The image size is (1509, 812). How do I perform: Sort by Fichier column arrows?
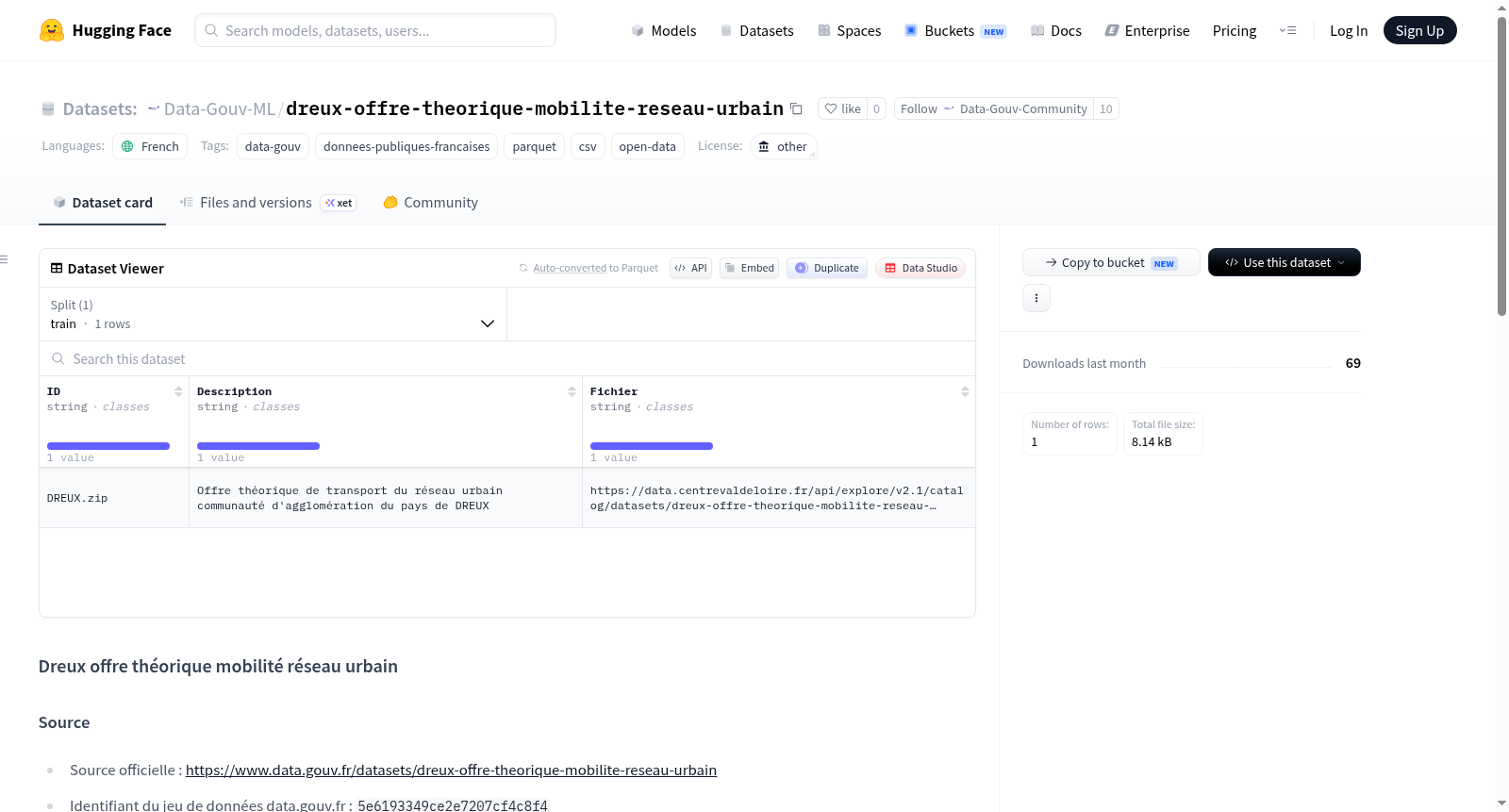click(x=965, y=391)
